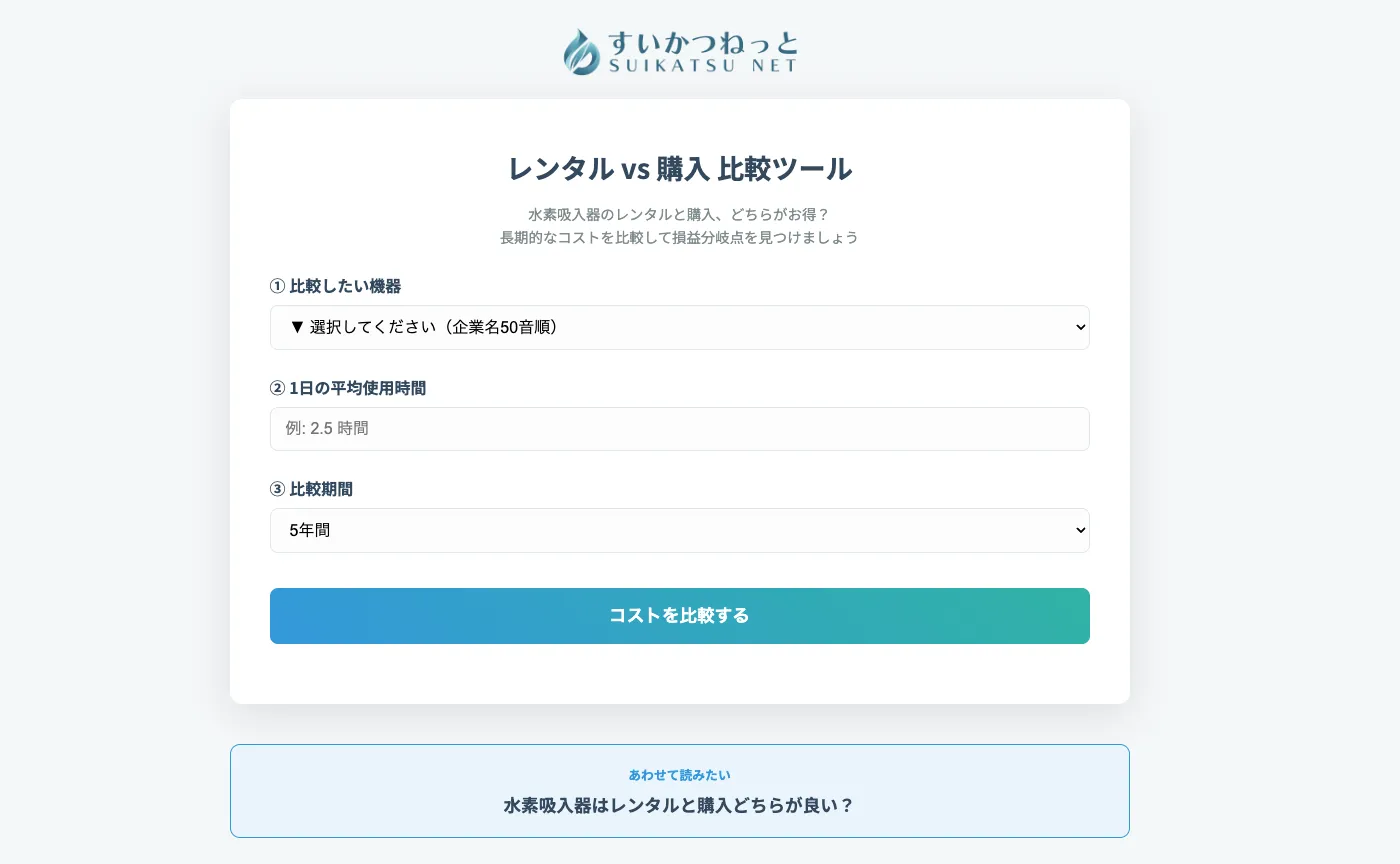Open the レンタルと購入どちらが良い article link
1400x864 pixels.
(x=679, y=805)
